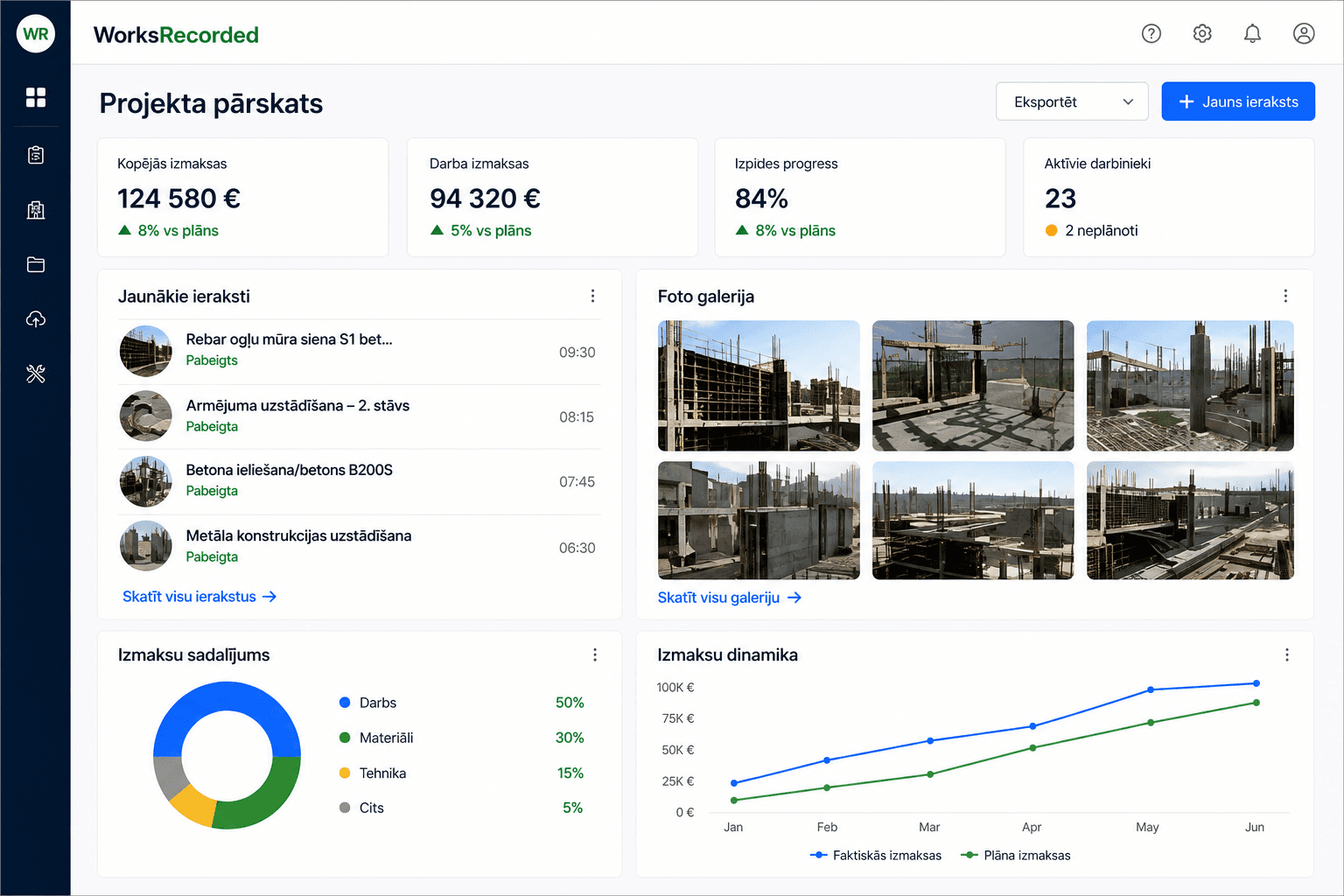The image size is (1344, 896).
Task: Open the tools wrench sidebar icon
Action: point(36,374)
